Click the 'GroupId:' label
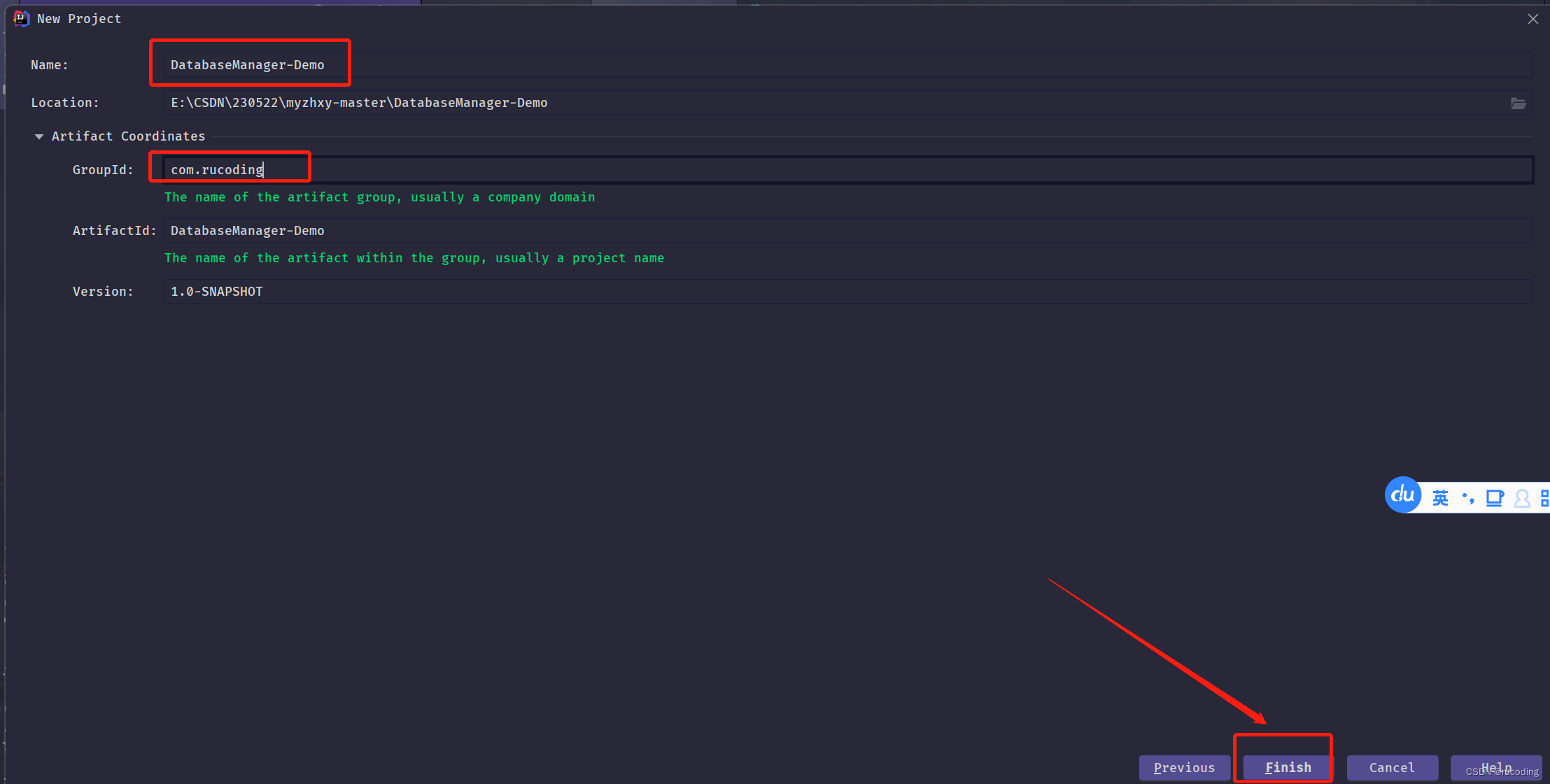 (103, 170)
